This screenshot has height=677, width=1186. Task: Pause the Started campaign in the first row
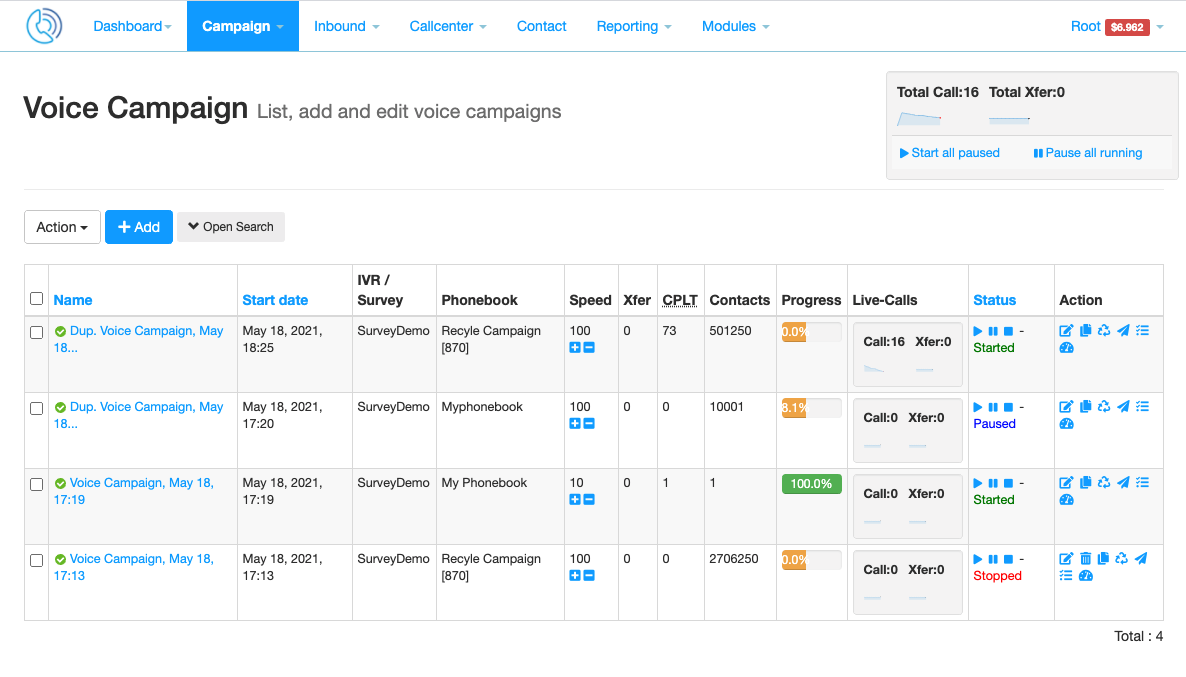[991, 330]
